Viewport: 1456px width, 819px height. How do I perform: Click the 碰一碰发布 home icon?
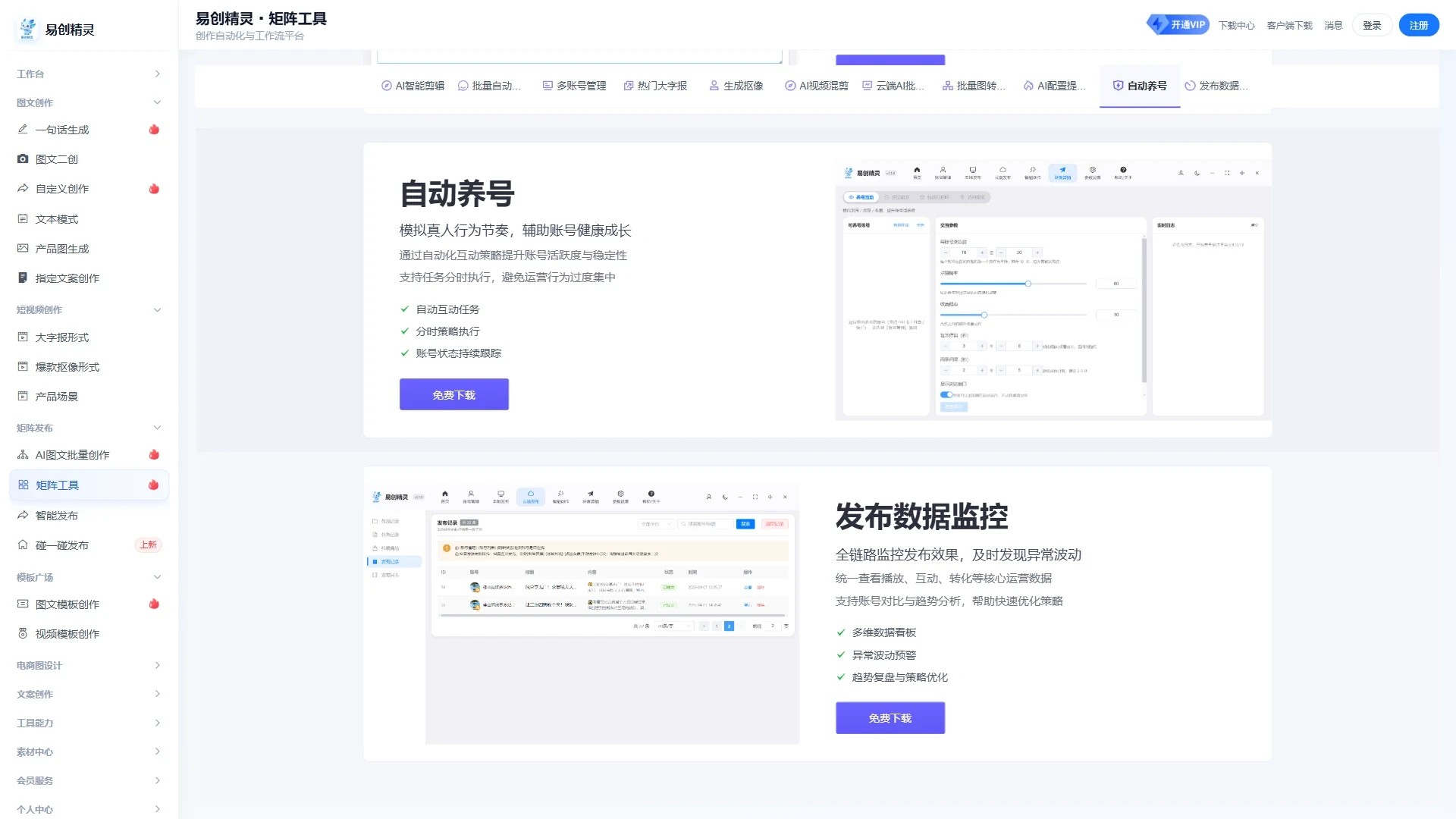point(23,545)
